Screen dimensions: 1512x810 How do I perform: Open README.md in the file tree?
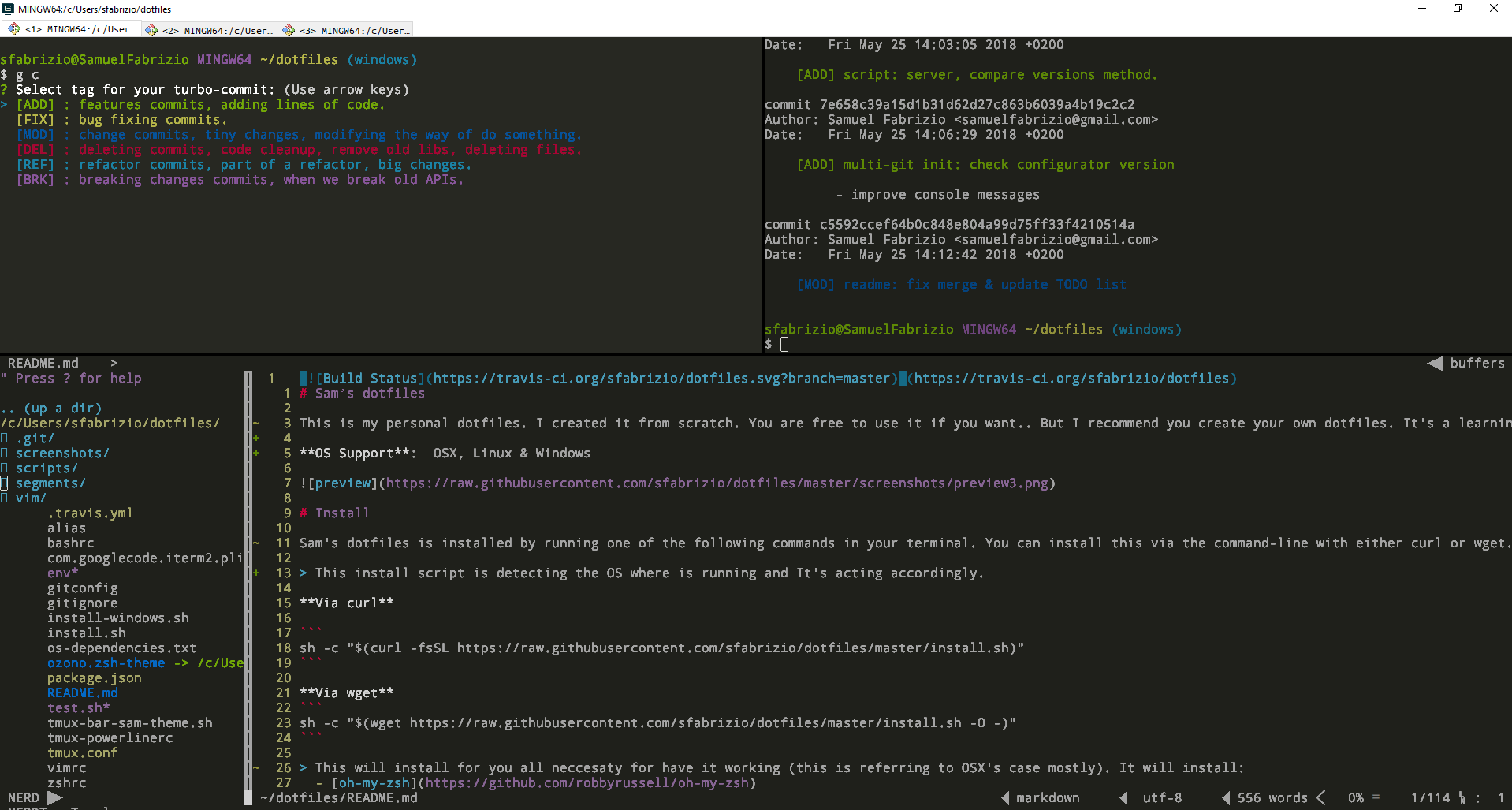[x=82, y=693]
